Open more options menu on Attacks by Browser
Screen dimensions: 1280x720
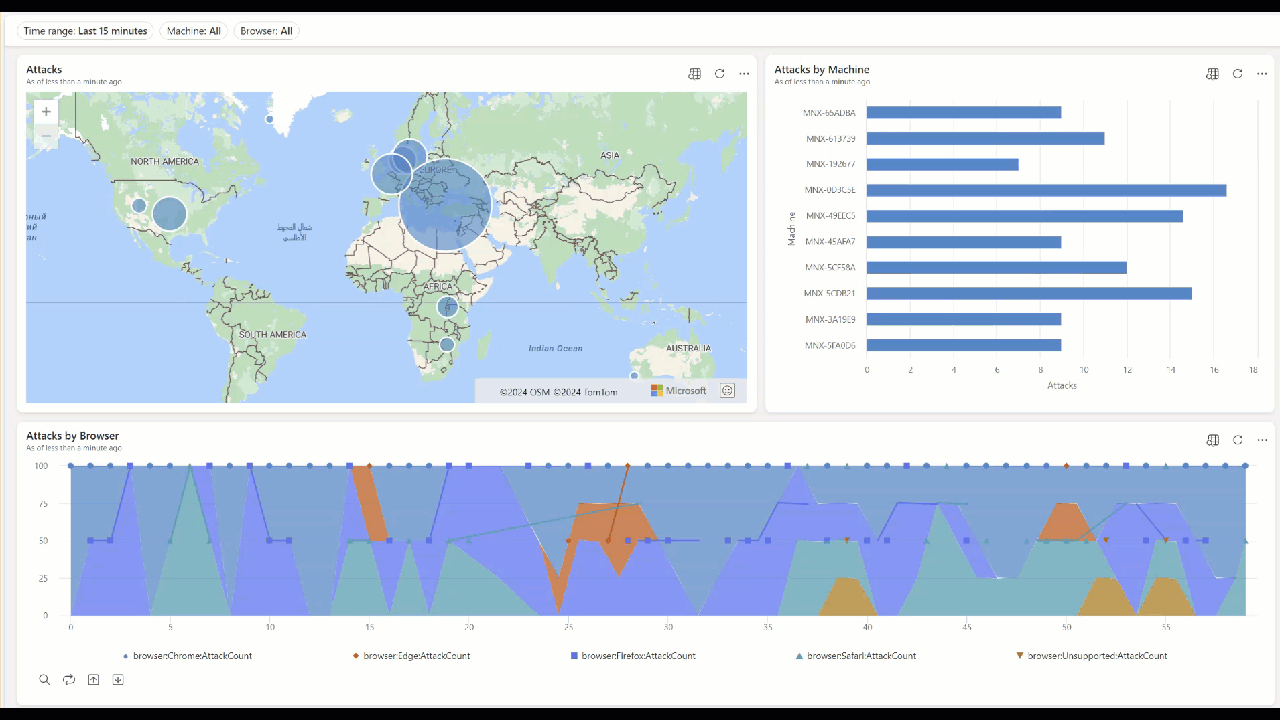coord(1262,440)
